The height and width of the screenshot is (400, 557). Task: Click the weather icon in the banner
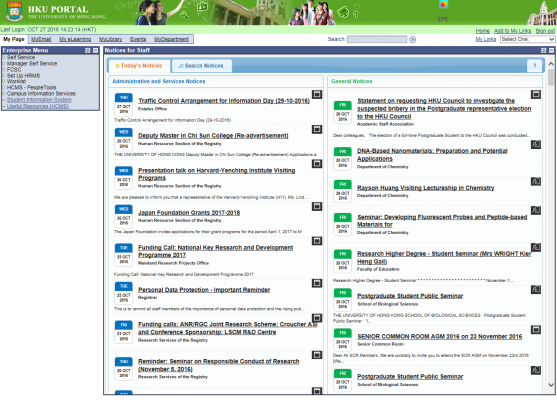point(443,4)
